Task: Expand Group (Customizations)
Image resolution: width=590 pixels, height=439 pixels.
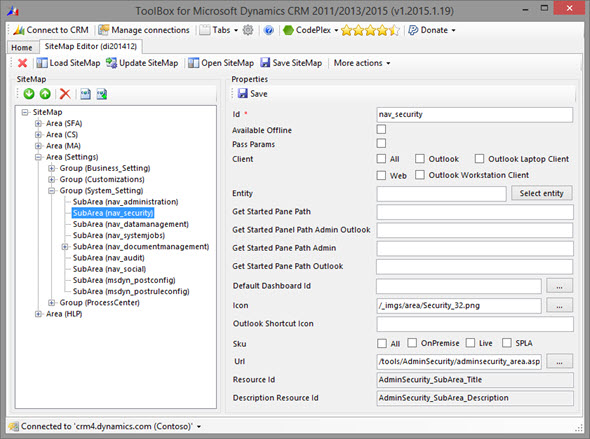Action: click(x=52, y=179)
